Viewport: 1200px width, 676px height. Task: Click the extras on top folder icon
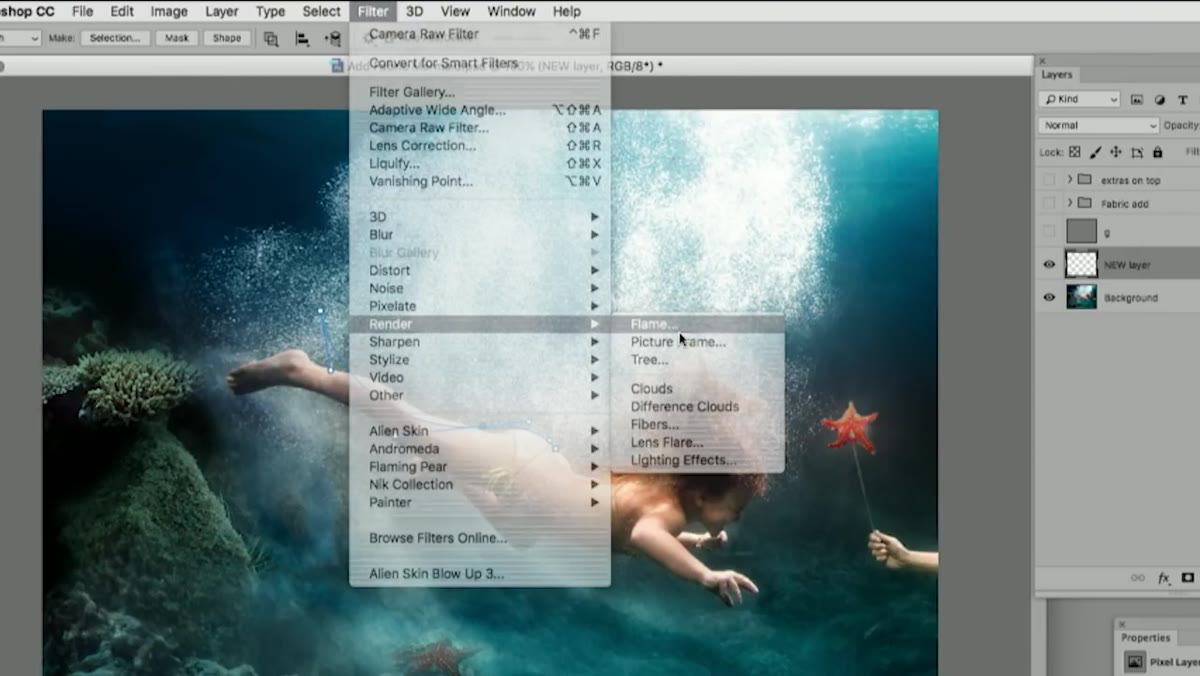(1085, 180)
